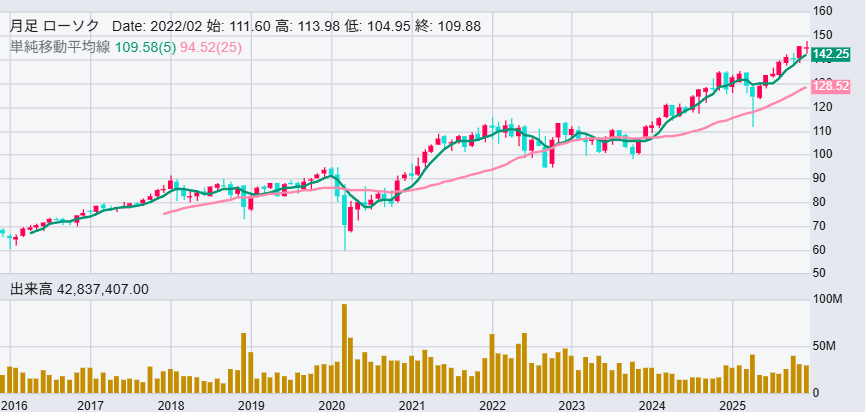This screenshot has height=412, width=865.
Task: Click the 50 level on the price axis
Action: (x=821, y=273)
